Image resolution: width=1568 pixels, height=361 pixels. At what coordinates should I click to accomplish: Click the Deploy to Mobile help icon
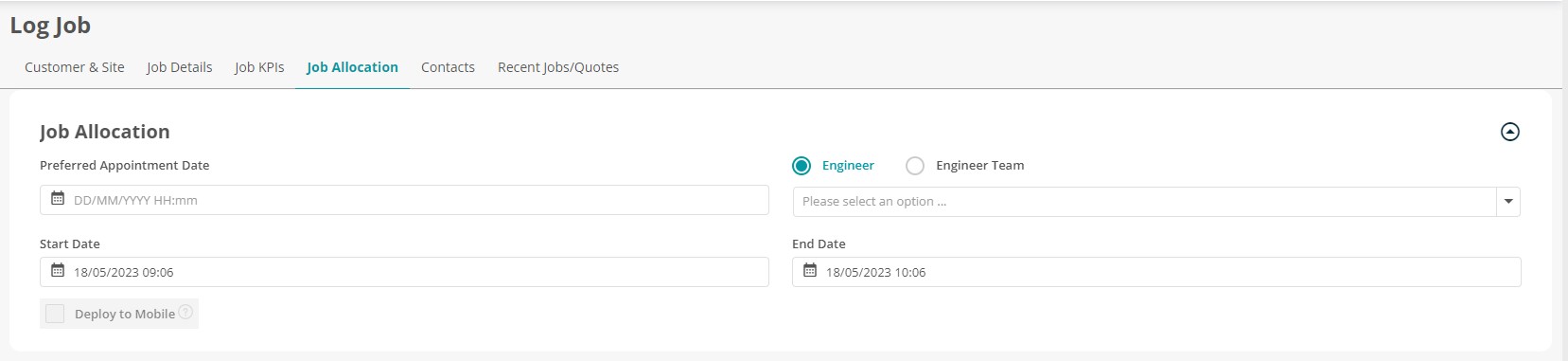click(185, 312)
